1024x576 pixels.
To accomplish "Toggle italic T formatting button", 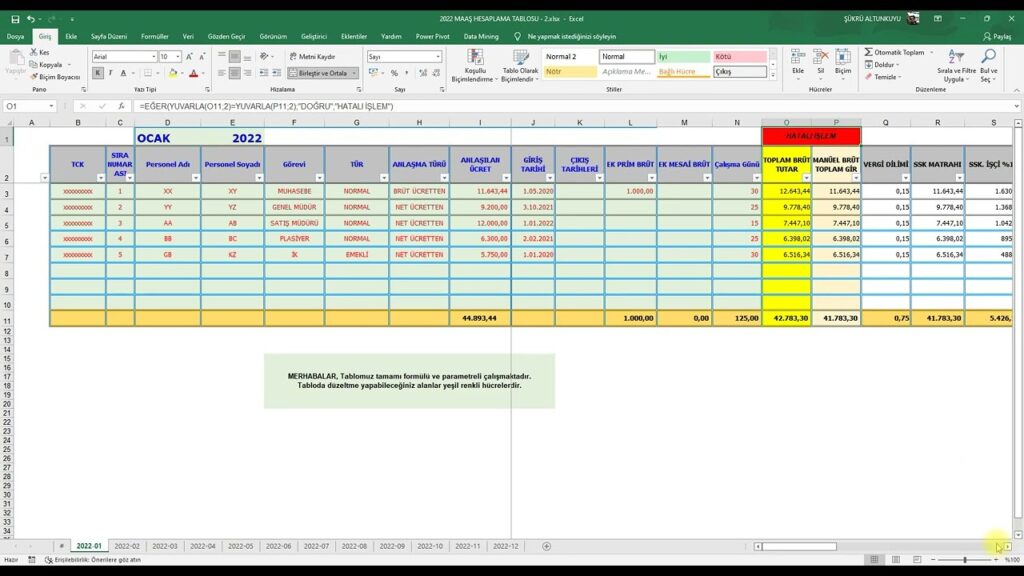I will (109, 73).
